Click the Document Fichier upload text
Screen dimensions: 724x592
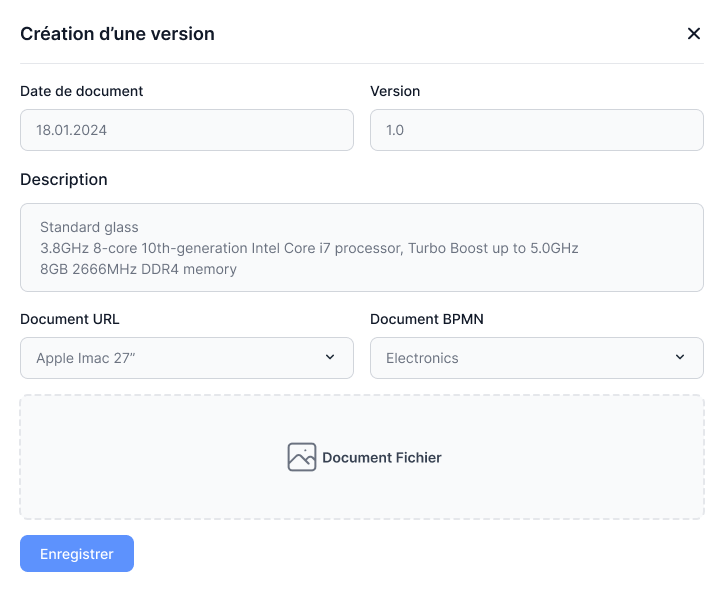382,458
